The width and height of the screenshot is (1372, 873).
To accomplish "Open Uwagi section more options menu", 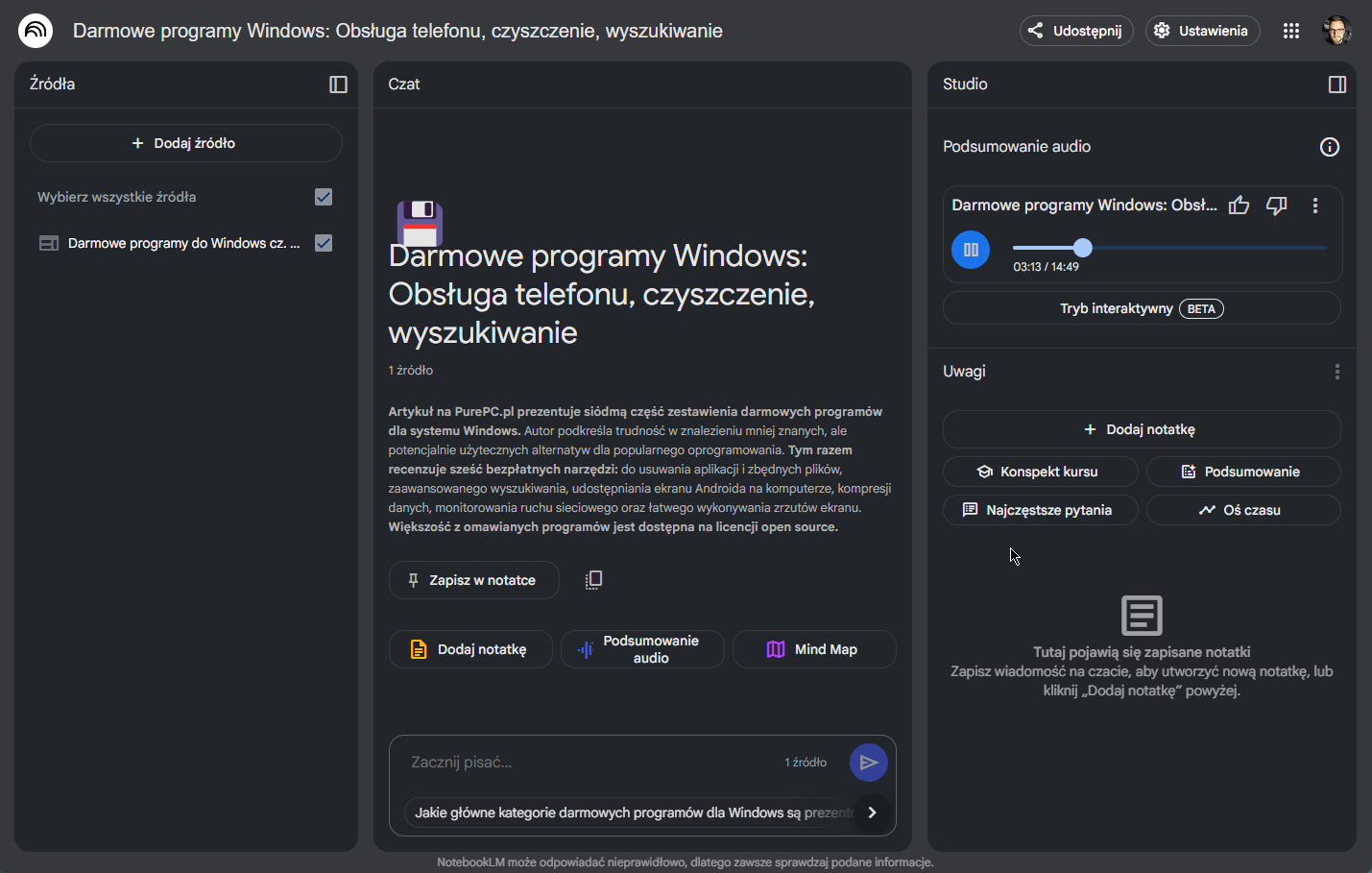I will pos(1336,372).
